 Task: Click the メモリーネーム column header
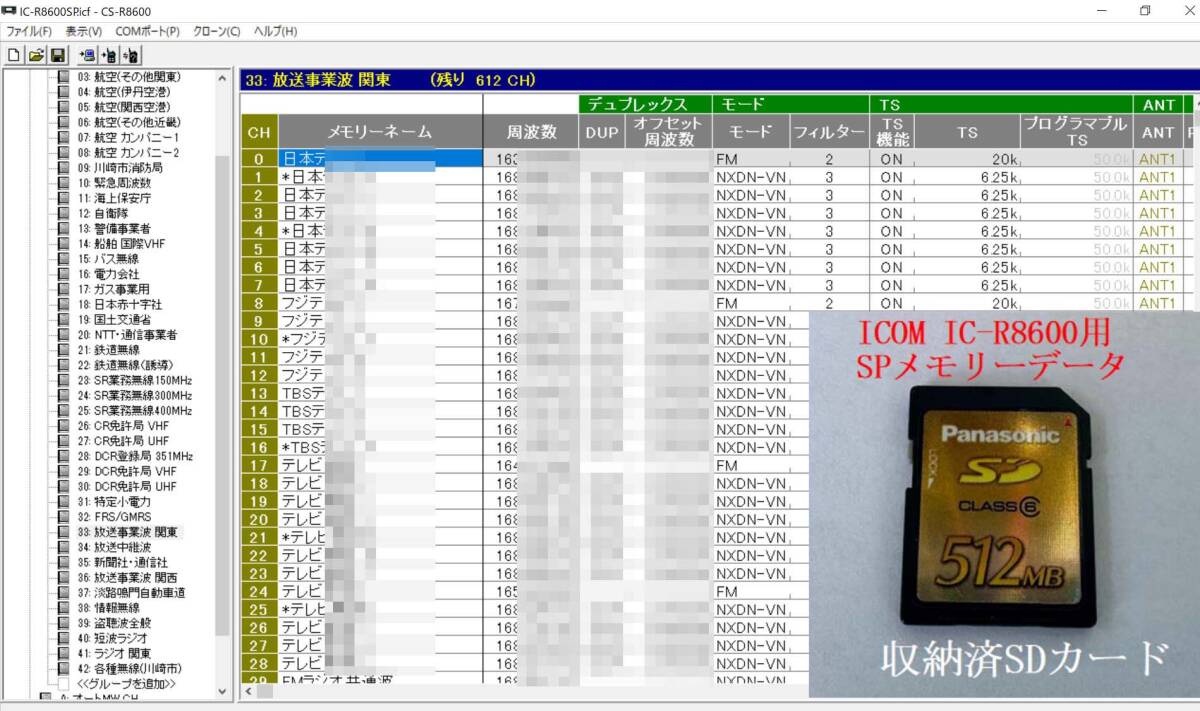tap(380, 131)
